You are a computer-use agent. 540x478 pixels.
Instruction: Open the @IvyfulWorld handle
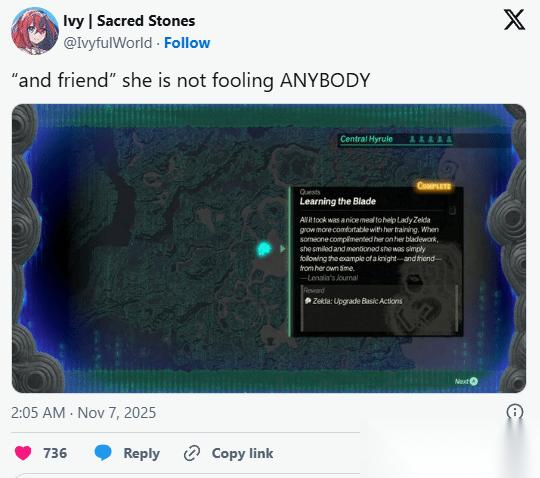point(107,43)
